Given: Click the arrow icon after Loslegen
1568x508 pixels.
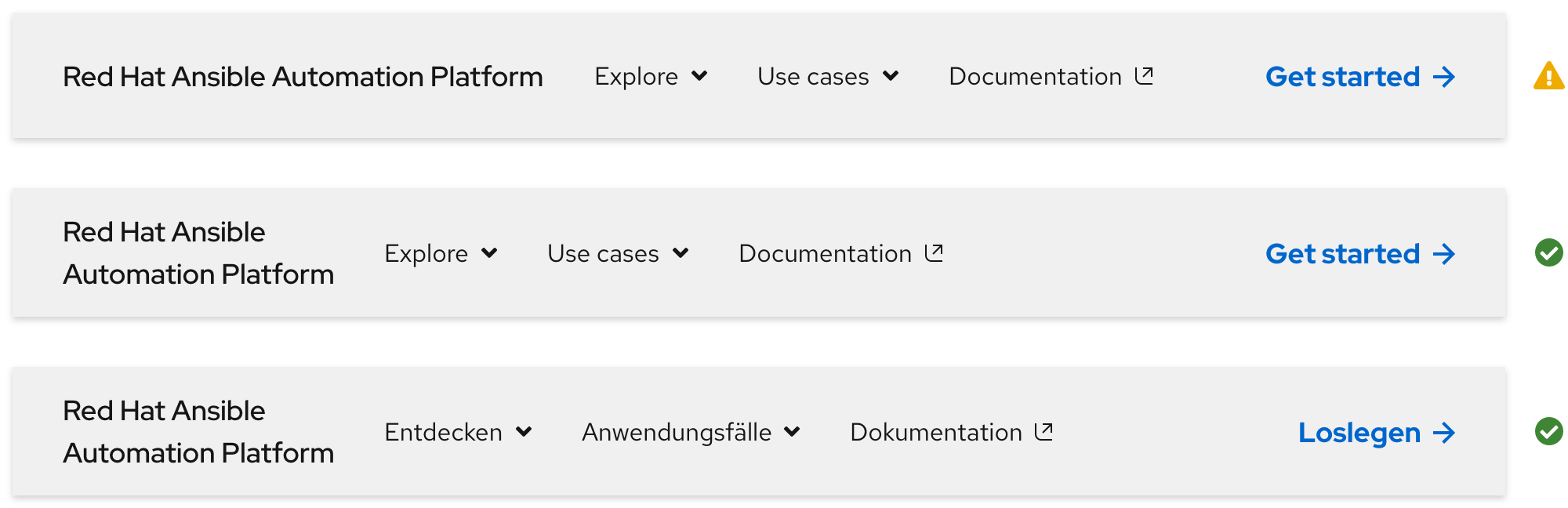Looking at the screenshot, I should 1443,433.
